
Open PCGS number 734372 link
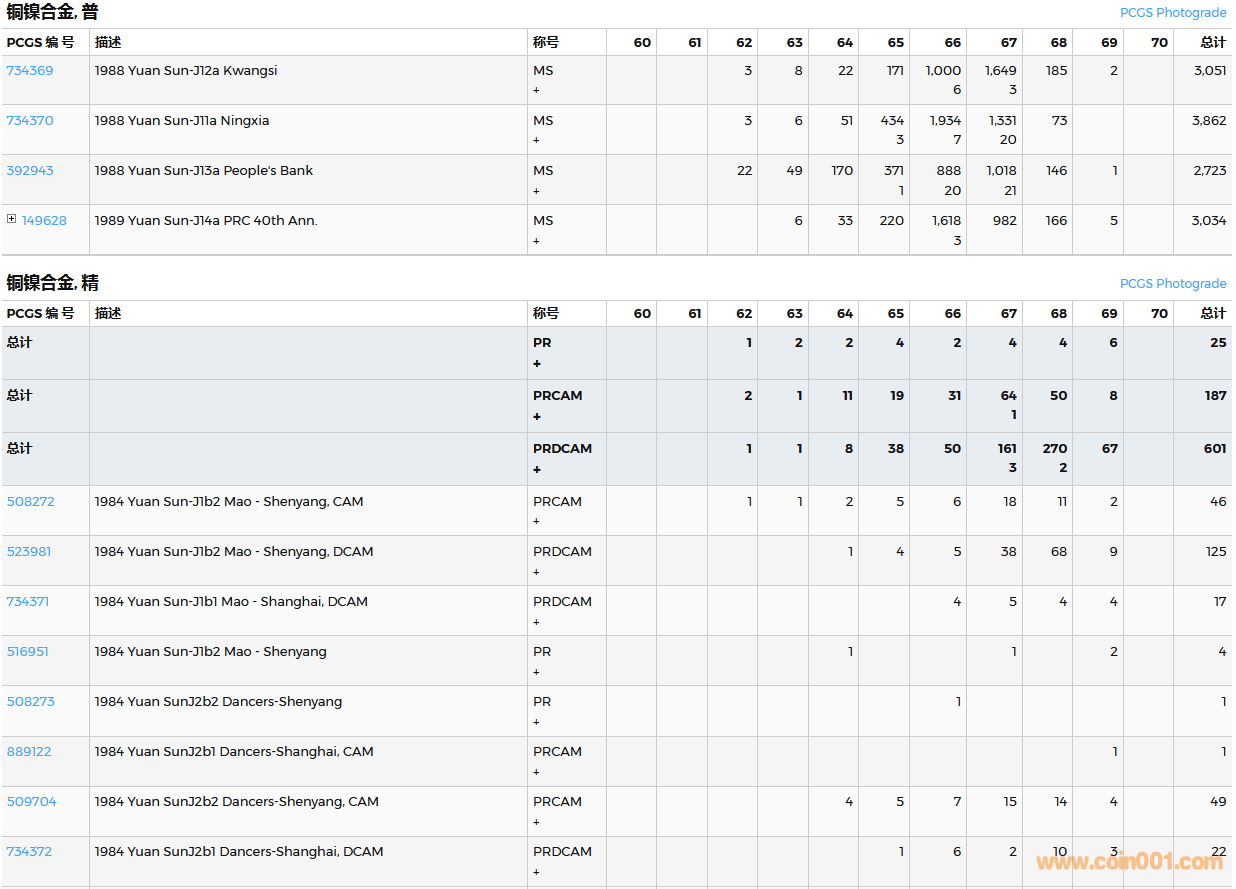point(29,852)
